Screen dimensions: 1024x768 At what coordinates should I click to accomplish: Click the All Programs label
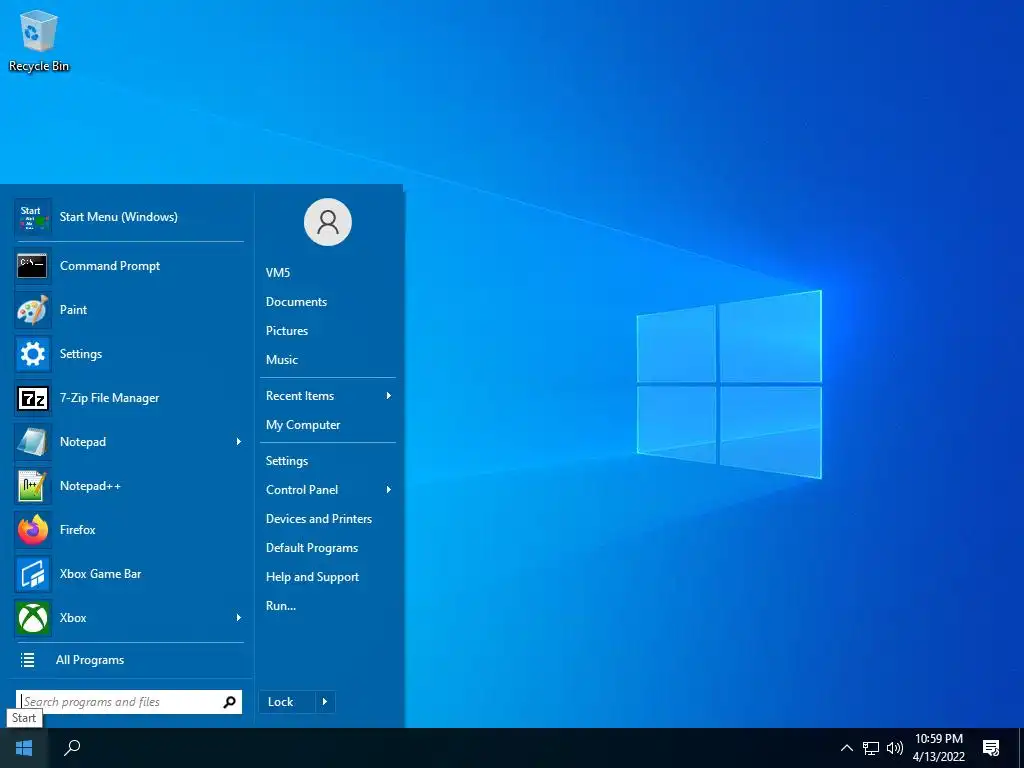[89, 660]
